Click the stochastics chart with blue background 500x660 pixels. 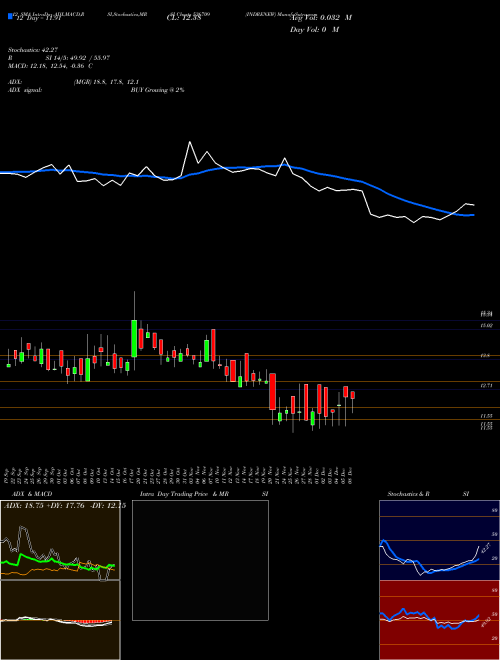click(439, 540)
